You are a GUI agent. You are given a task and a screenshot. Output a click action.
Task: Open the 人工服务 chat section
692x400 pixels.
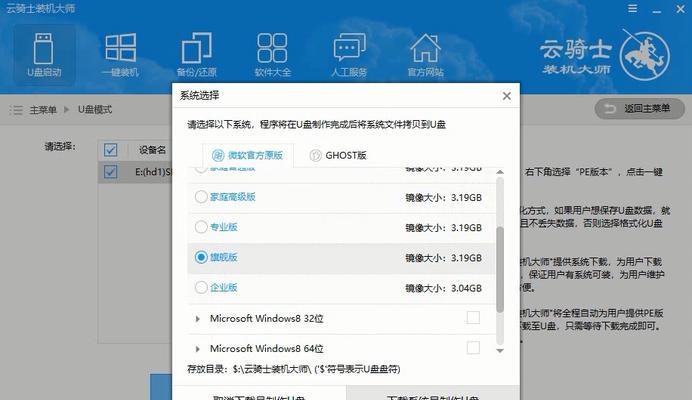tap(349, 55)
